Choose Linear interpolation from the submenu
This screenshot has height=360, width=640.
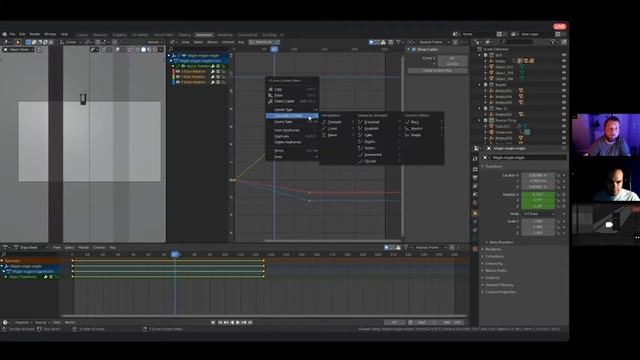point(333,129)
